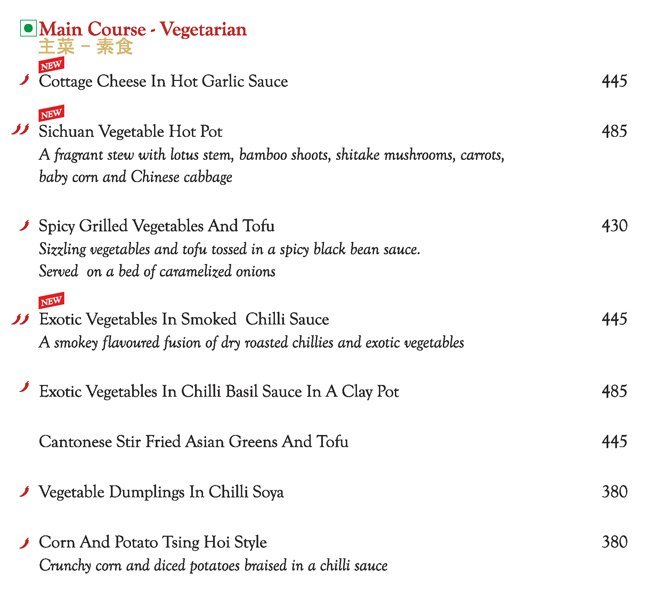Click the NEW badge above Cottage Cheese
This screenshot has width=650, height=592.
click(x=51, y=65)
